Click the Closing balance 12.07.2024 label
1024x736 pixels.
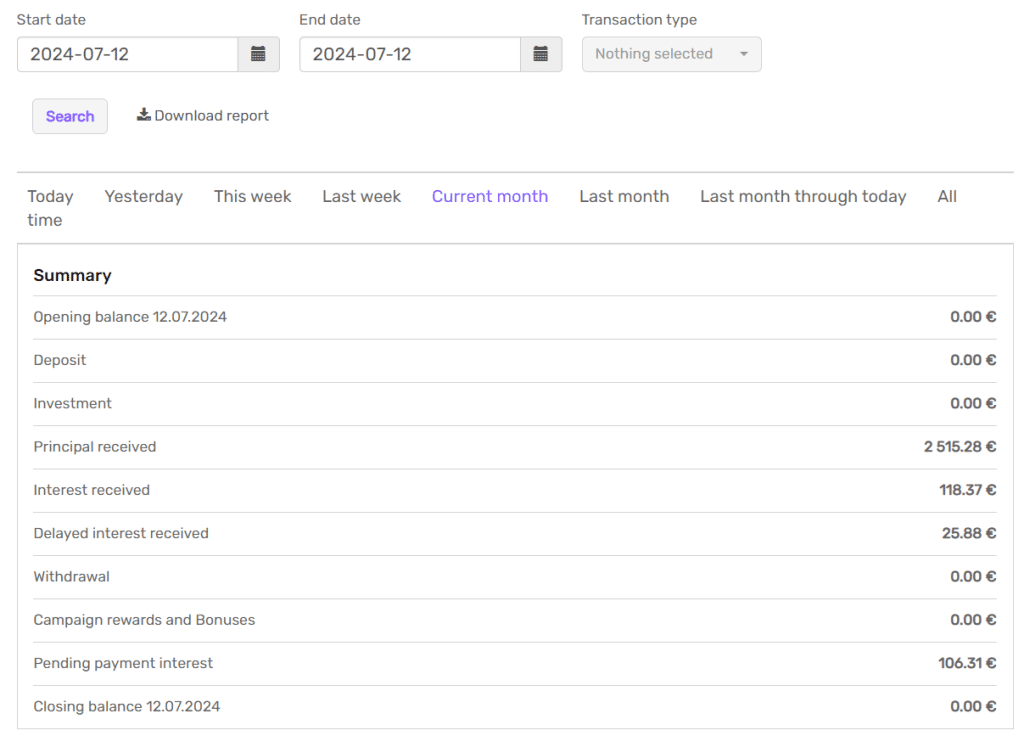click(x=127, y=706)
